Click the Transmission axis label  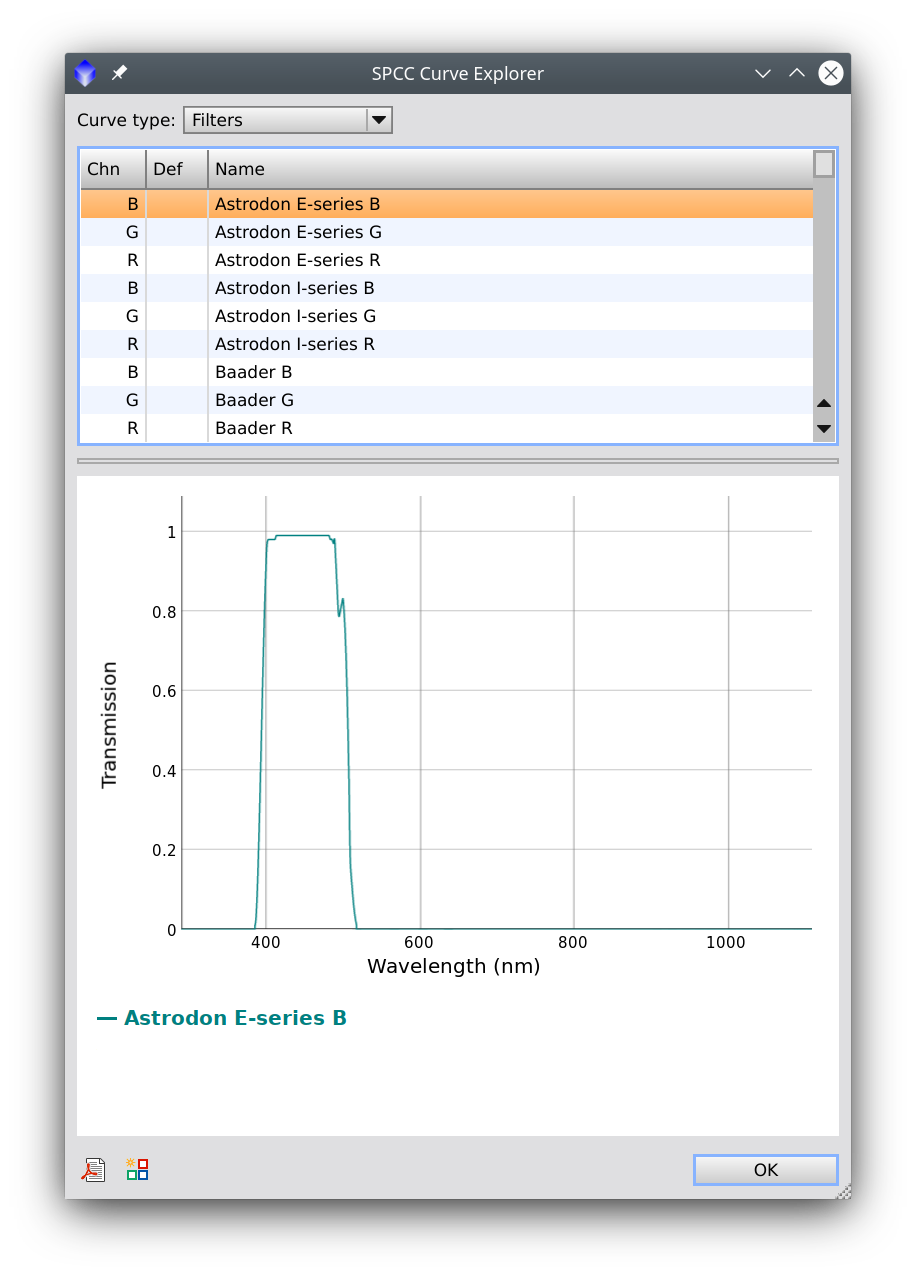(109, 725)
